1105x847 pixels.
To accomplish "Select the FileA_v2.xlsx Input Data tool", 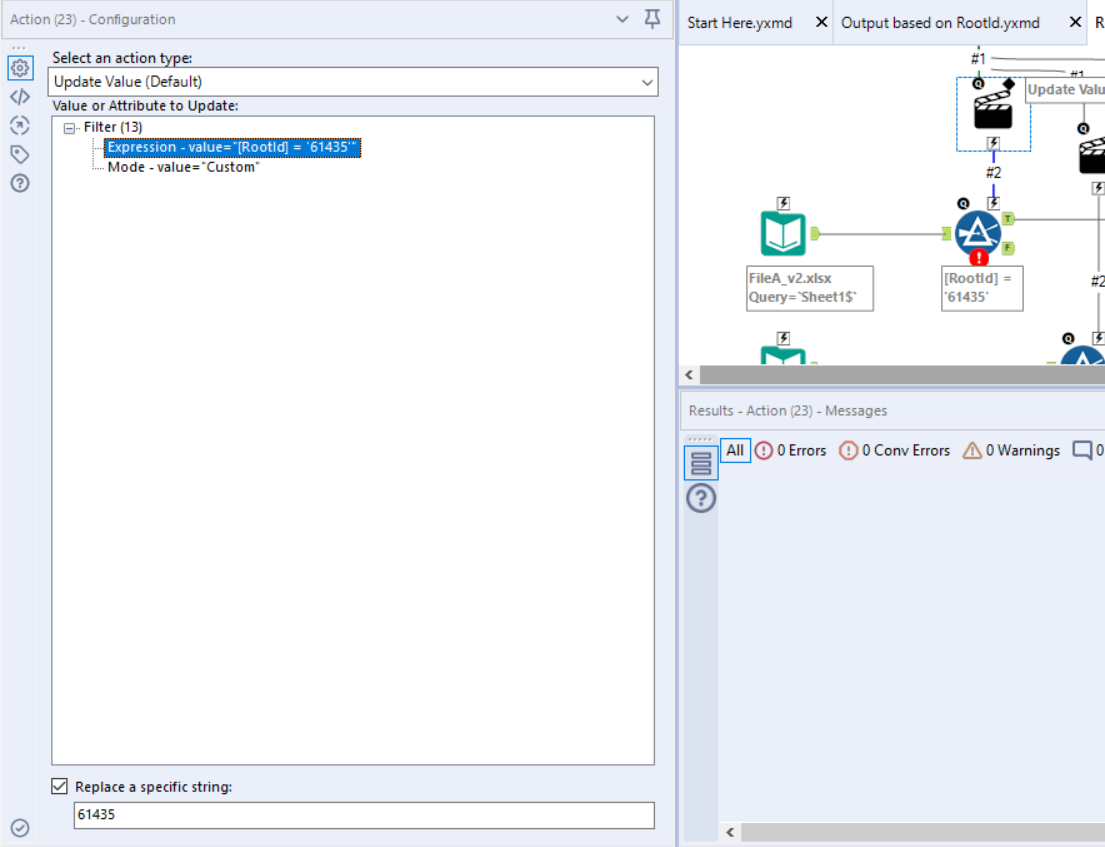I will (x=784, y=233).
